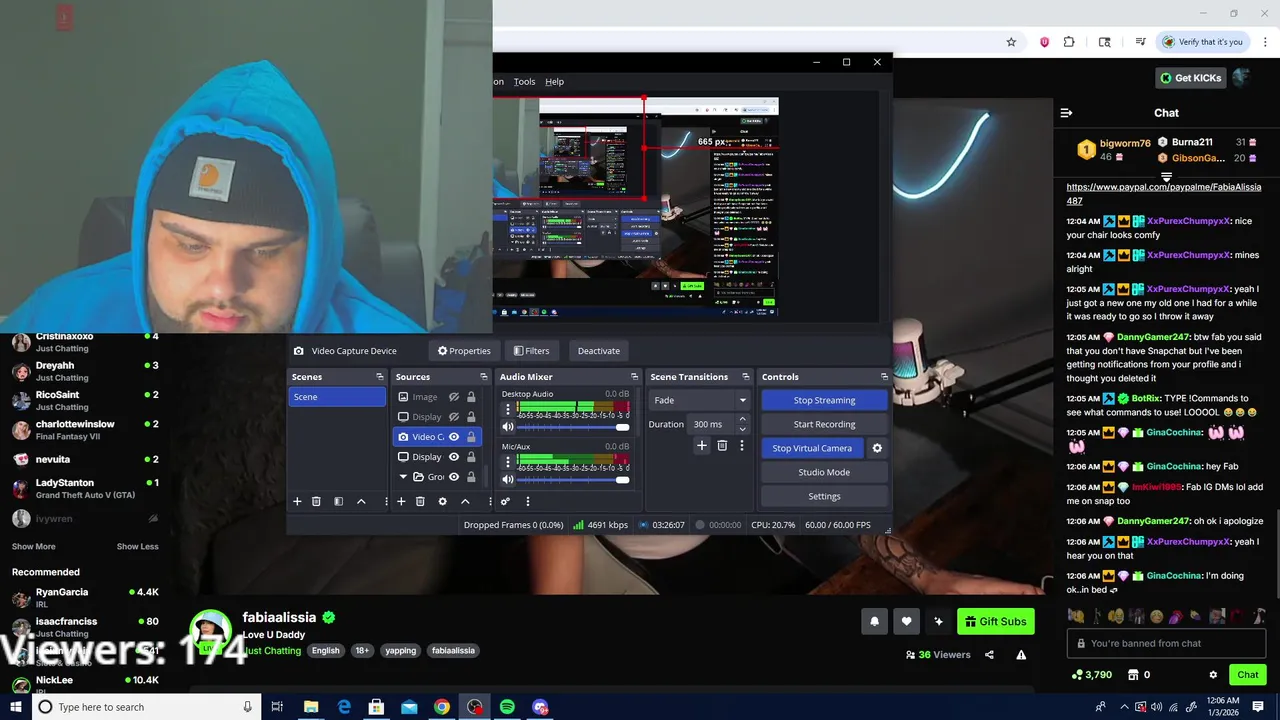Click the Windows search box
The width and height of the screenshot is (1280, 720).
(x=145, y=707)
